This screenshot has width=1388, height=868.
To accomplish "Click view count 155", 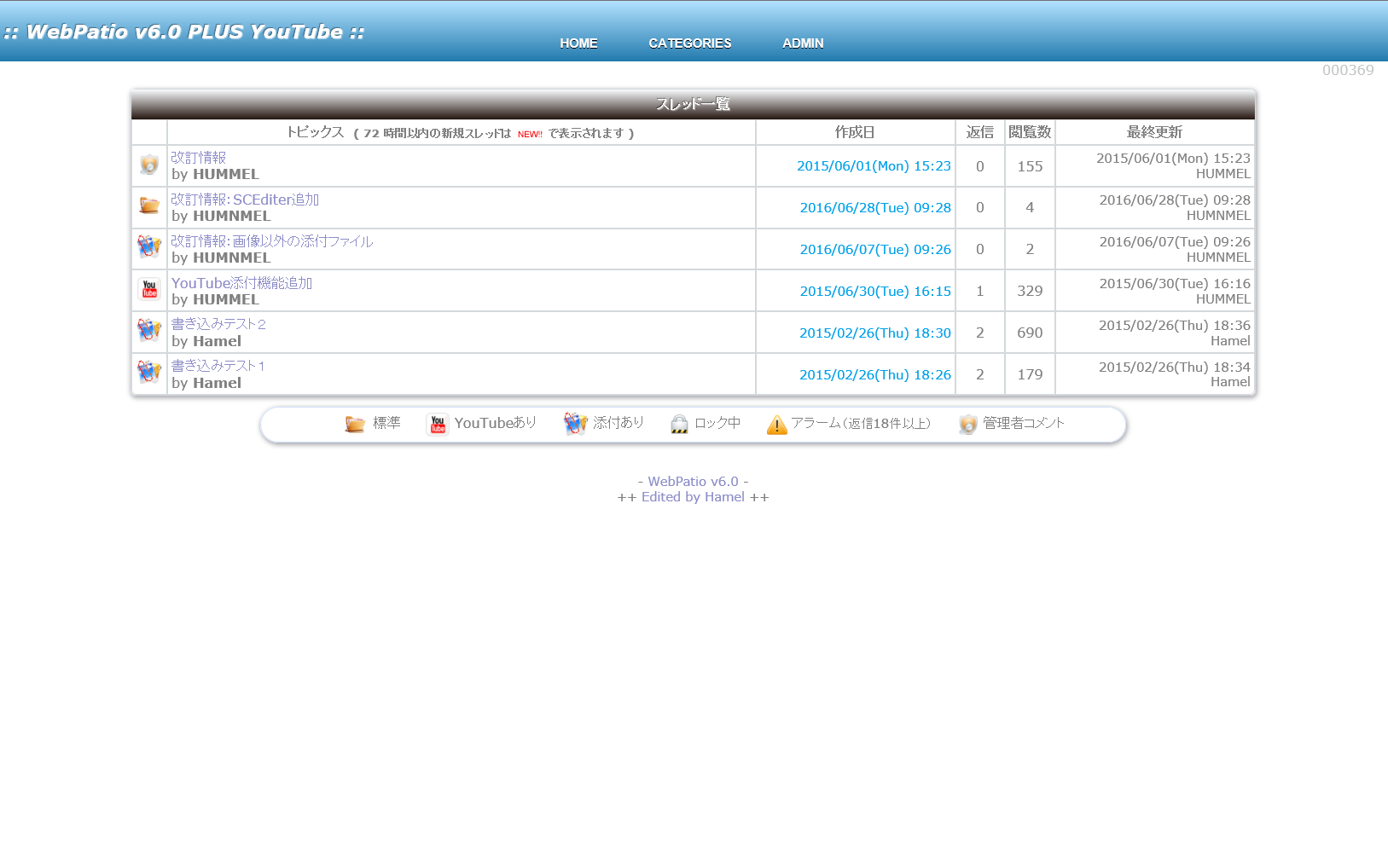I will pos(1030,166).
